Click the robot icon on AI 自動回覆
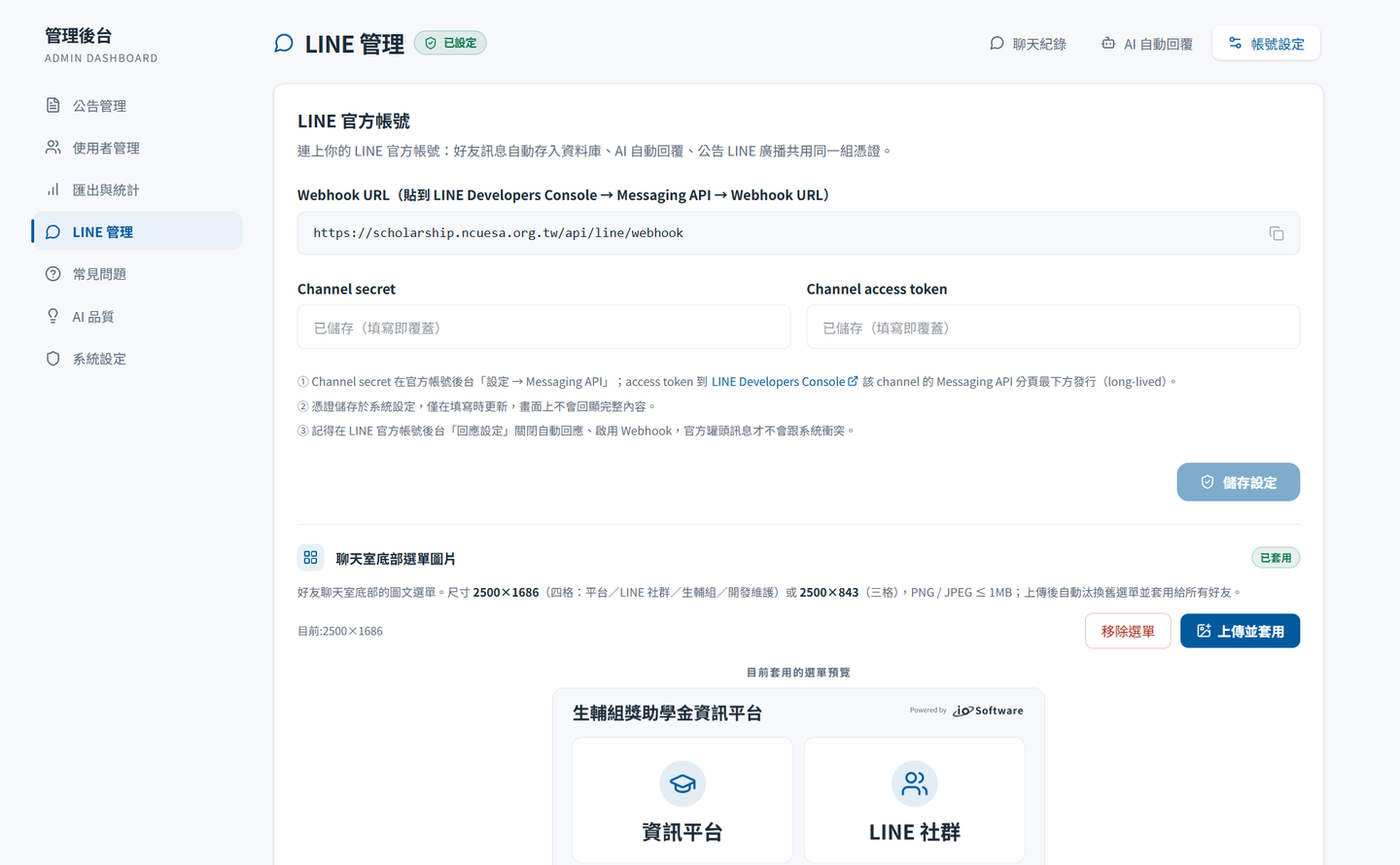 1107,44
